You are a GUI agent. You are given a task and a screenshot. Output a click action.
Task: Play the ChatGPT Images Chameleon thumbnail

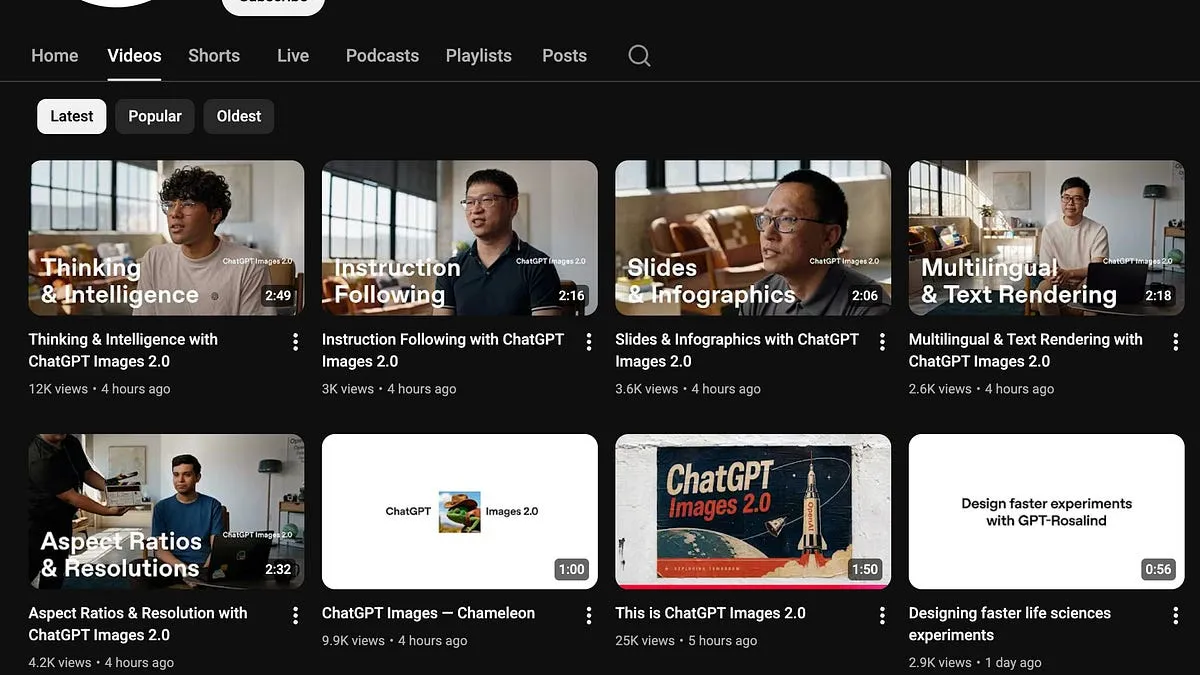(460, 512)
